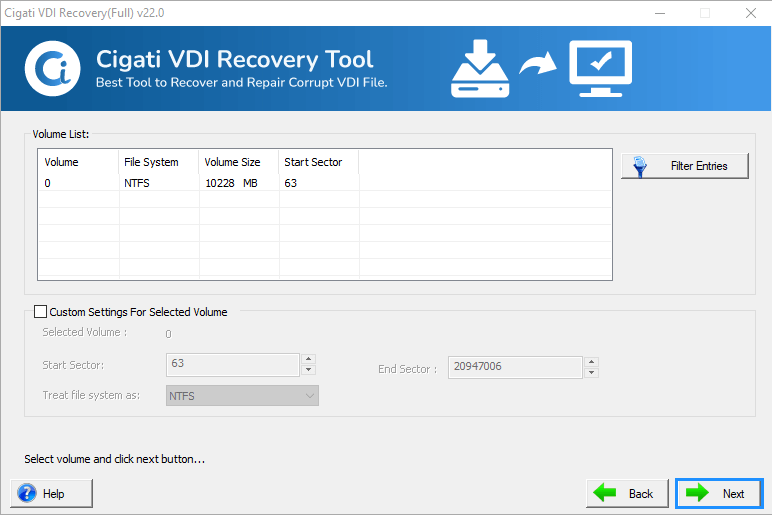This screenshot has height=515, width=772.
Task: Click the End Sector input field
Action: pos(515,367)
